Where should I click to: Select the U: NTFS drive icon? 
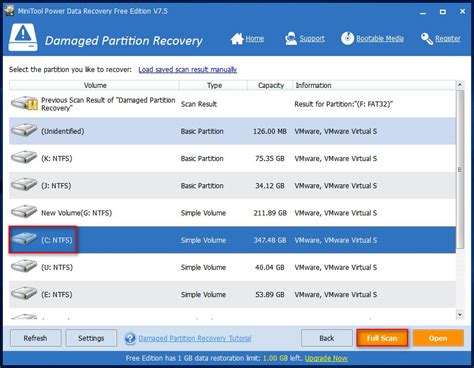(x=24, y=266)
